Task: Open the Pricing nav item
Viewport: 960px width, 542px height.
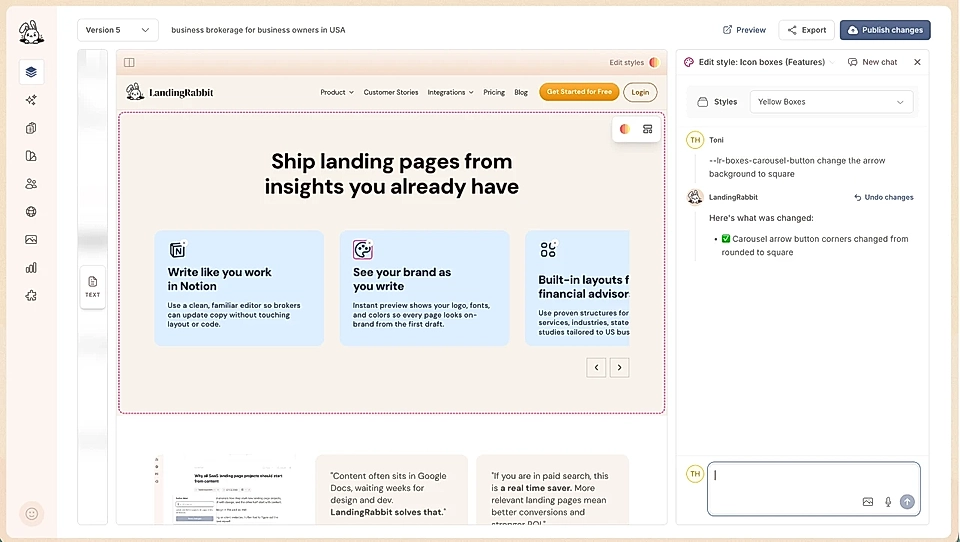Action: pos(494,92)
